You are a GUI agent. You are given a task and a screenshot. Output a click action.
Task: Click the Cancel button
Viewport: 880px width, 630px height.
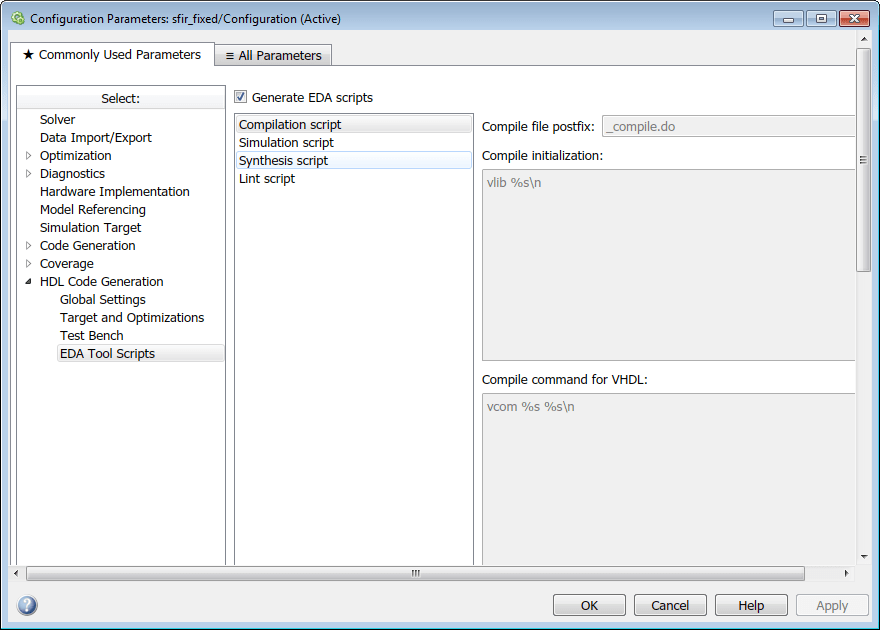670,605
